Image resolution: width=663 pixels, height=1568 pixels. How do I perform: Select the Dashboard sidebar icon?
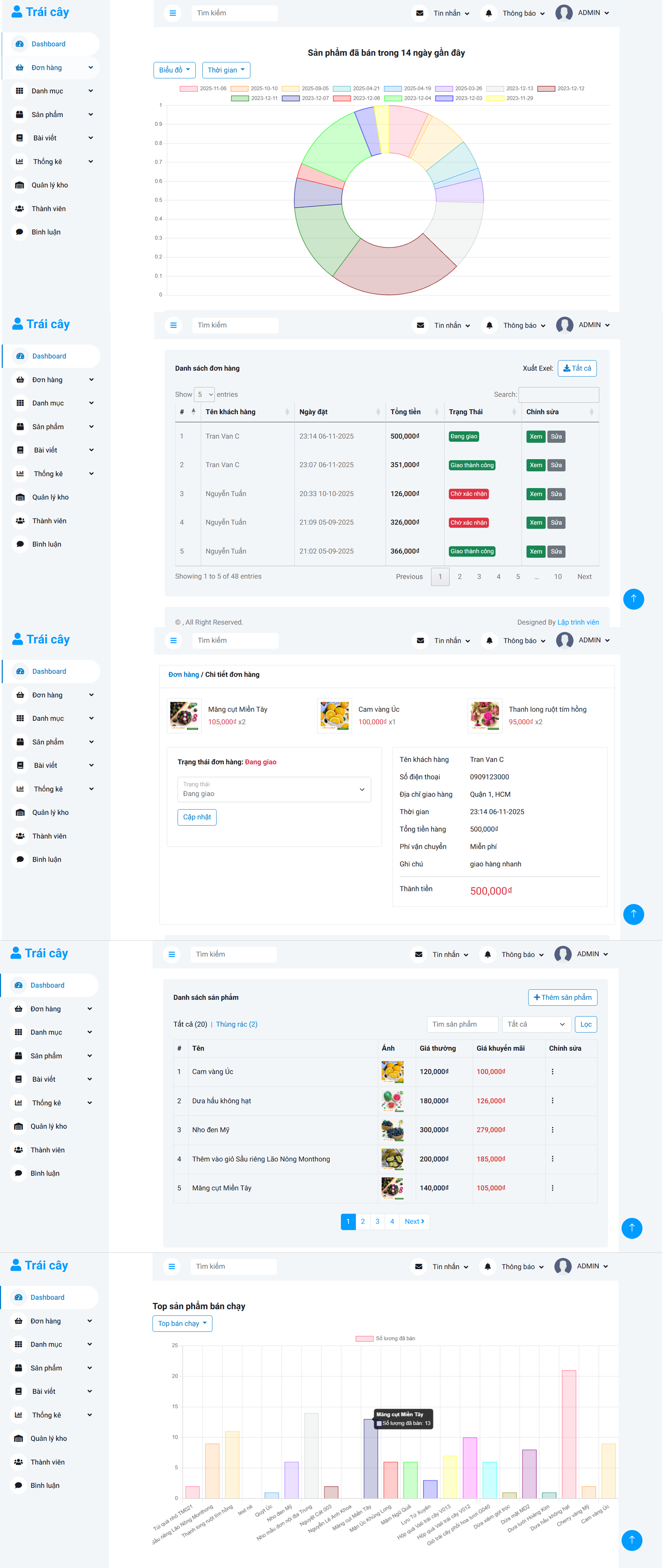(19, 44)
